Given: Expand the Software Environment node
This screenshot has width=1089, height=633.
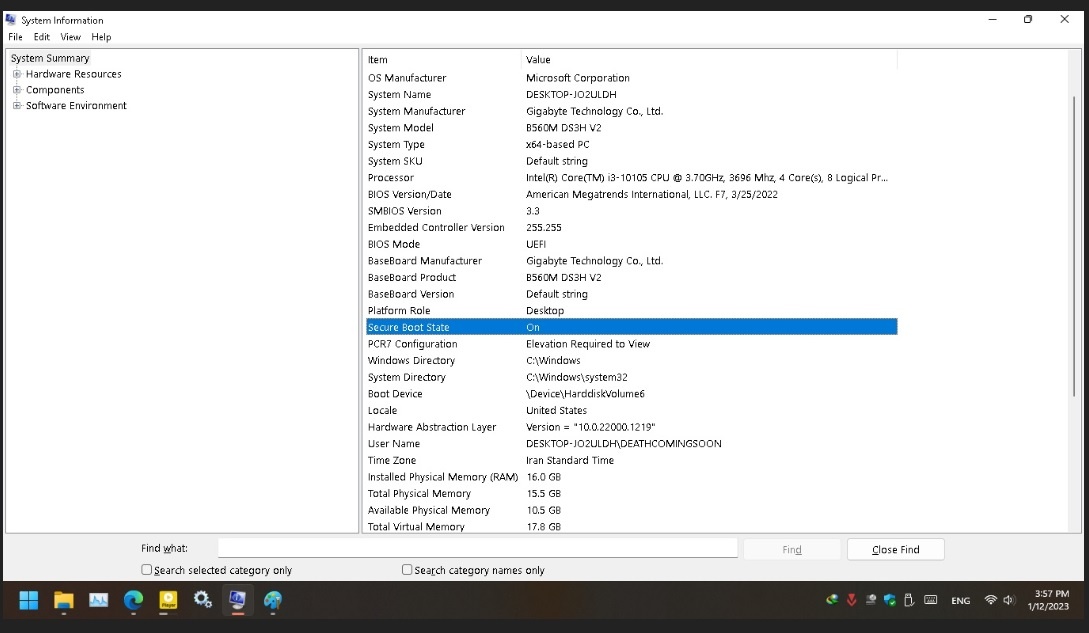Looking at the screenshot, I should [x=17, y=106].
